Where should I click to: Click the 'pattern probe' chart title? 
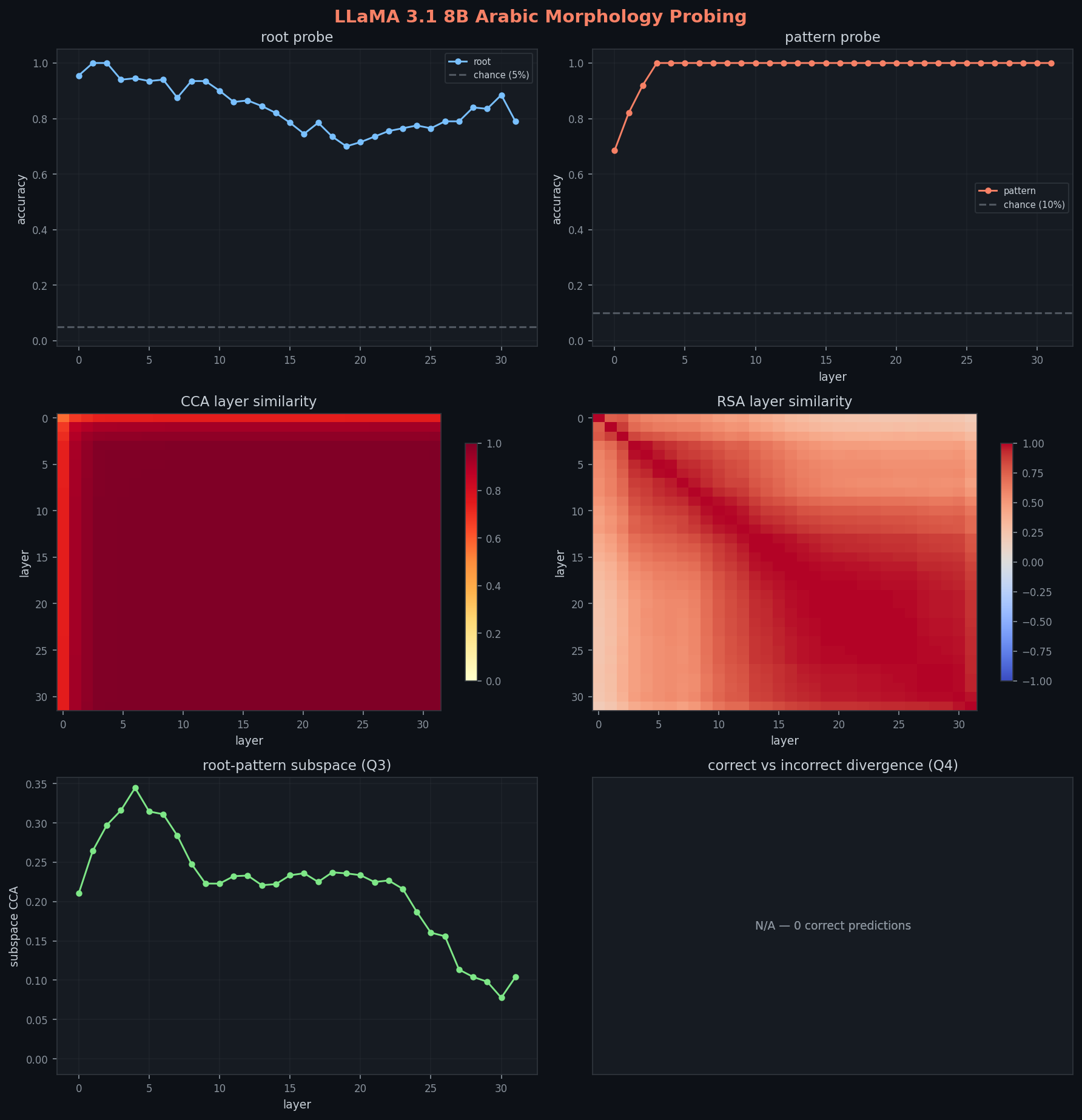[x=832, y=38]
